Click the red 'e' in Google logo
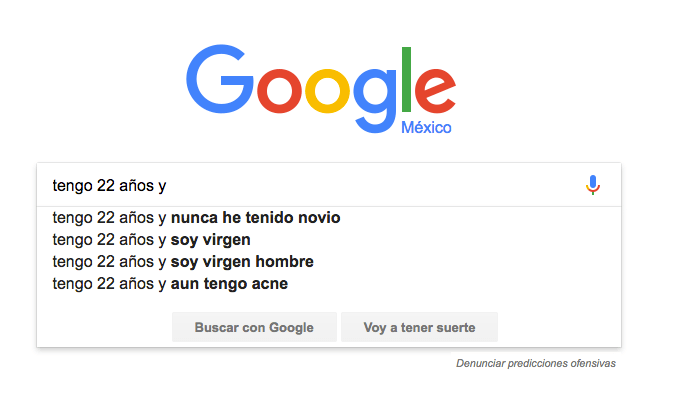This screenshot has width=680, height=395. pos(435,91)
